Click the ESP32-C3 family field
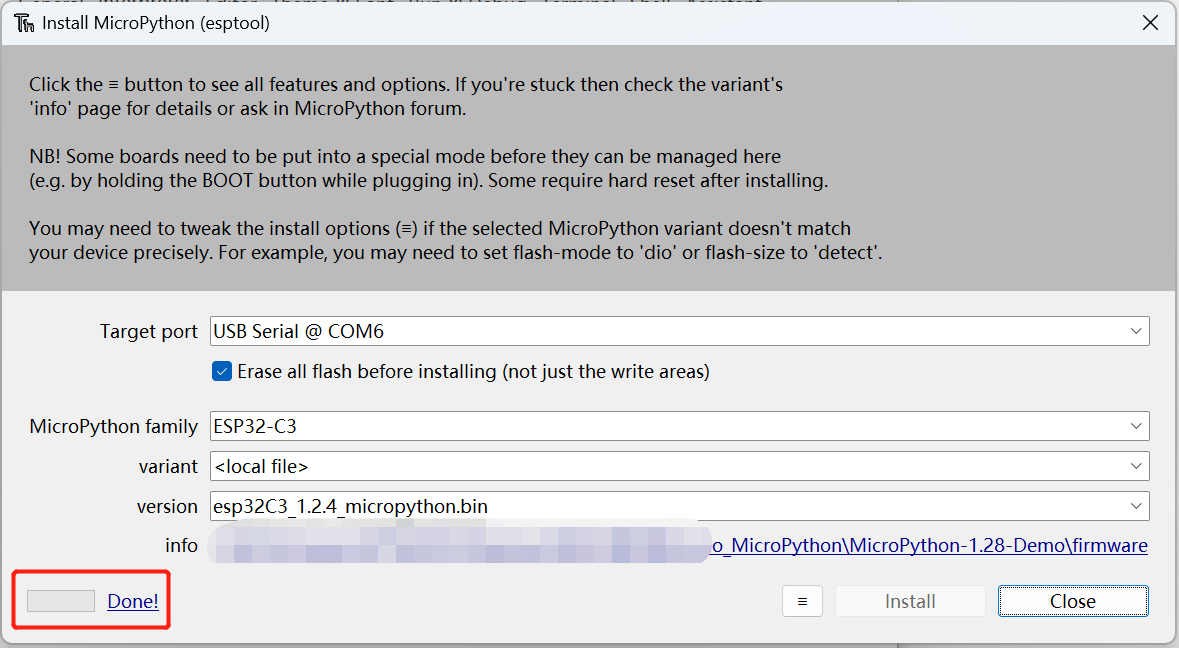This screenshot has width=1179, height=648. [x=679, y=426]
